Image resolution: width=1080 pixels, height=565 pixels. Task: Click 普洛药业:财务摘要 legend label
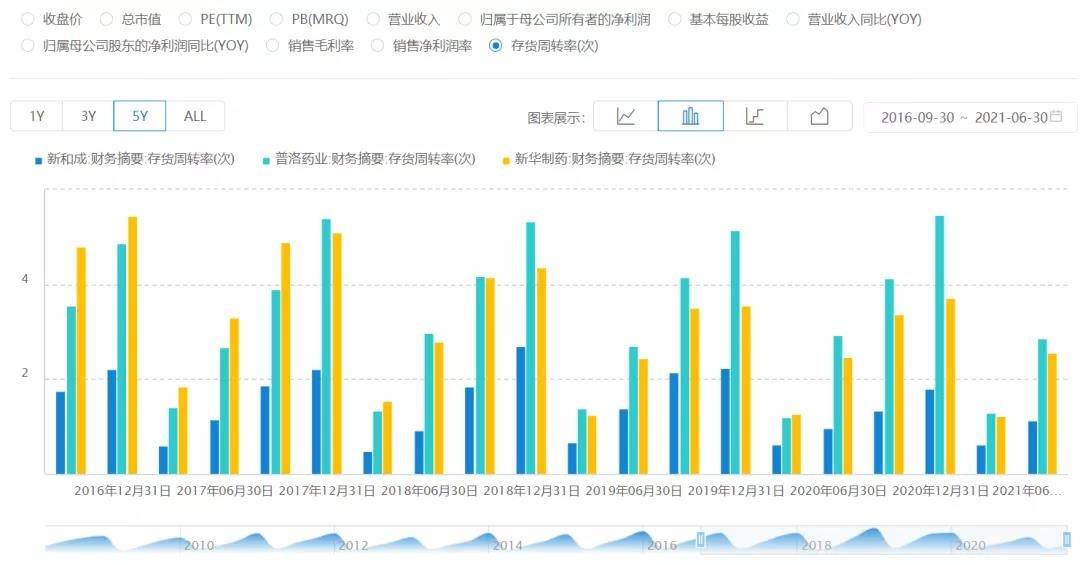tap(375, 159)
